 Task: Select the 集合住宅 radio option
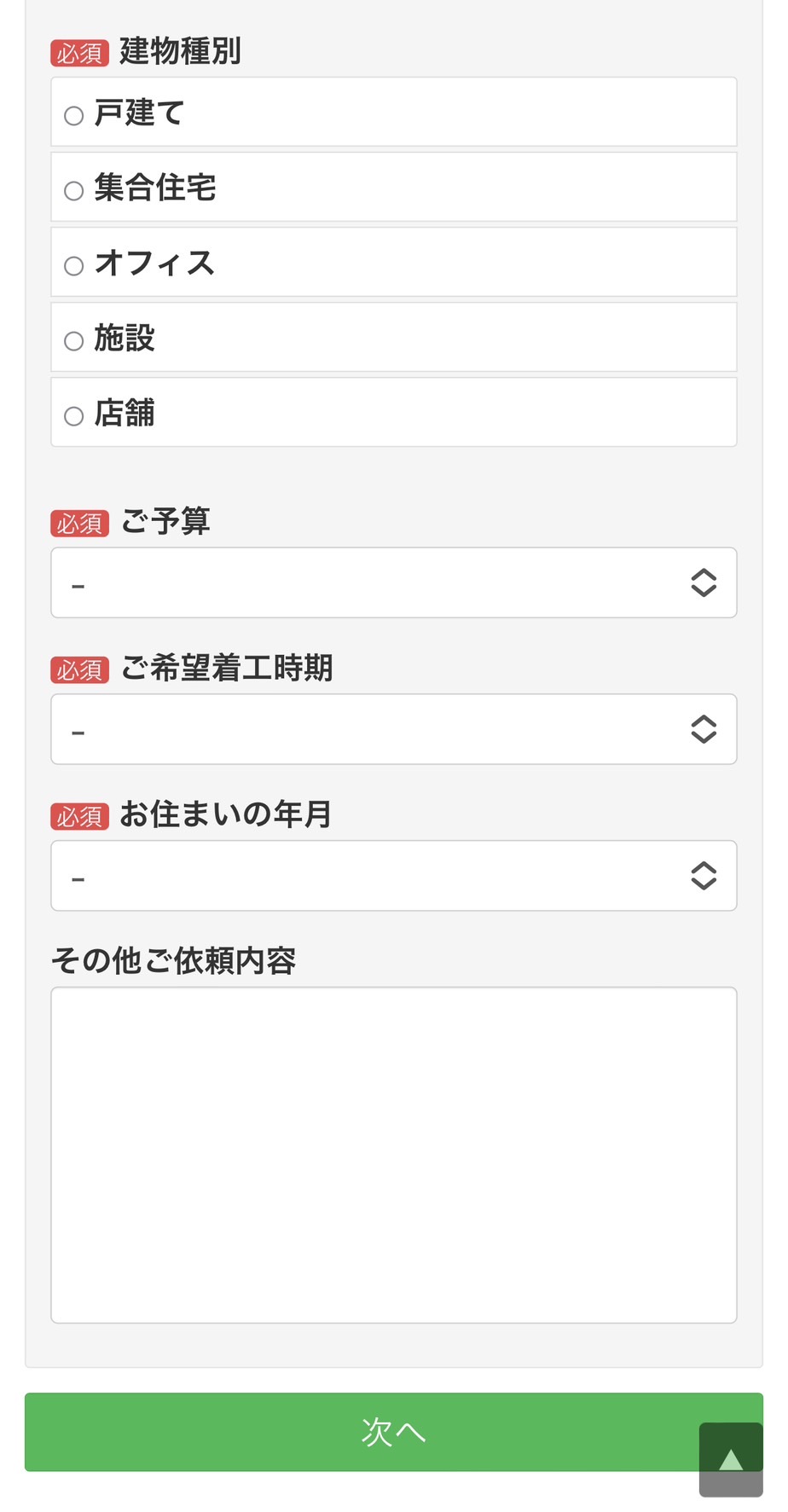point(73,191)
